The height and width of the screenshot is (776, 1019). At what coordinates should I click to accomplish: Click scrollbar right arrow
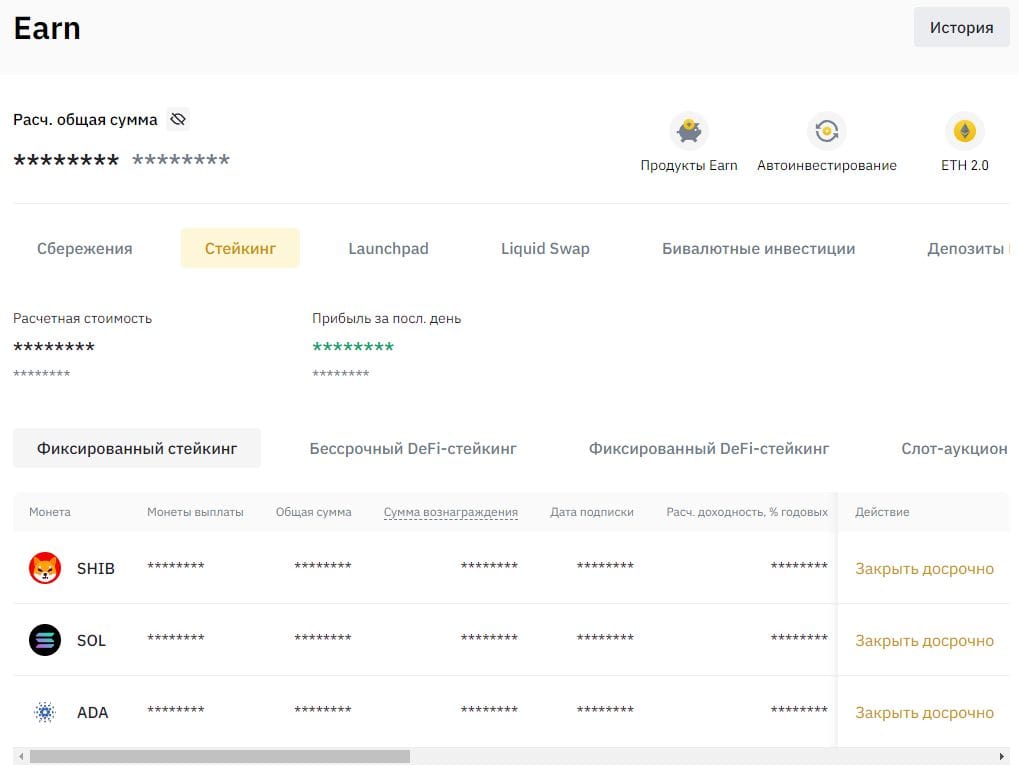click(1001, 757)
